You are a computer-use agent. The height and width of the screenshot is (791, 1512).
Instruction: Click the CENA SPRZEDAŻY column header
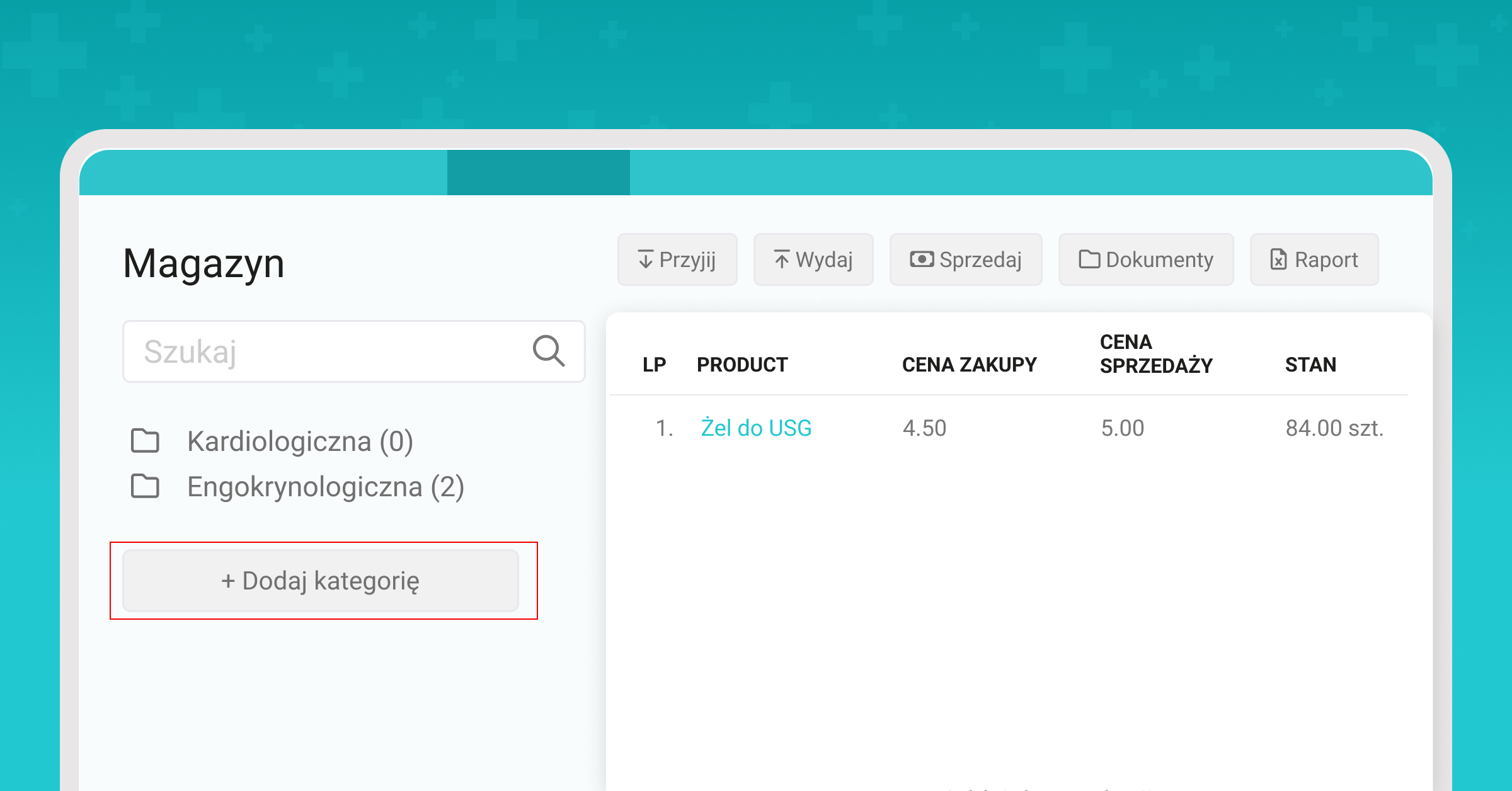pos(1156,353)
